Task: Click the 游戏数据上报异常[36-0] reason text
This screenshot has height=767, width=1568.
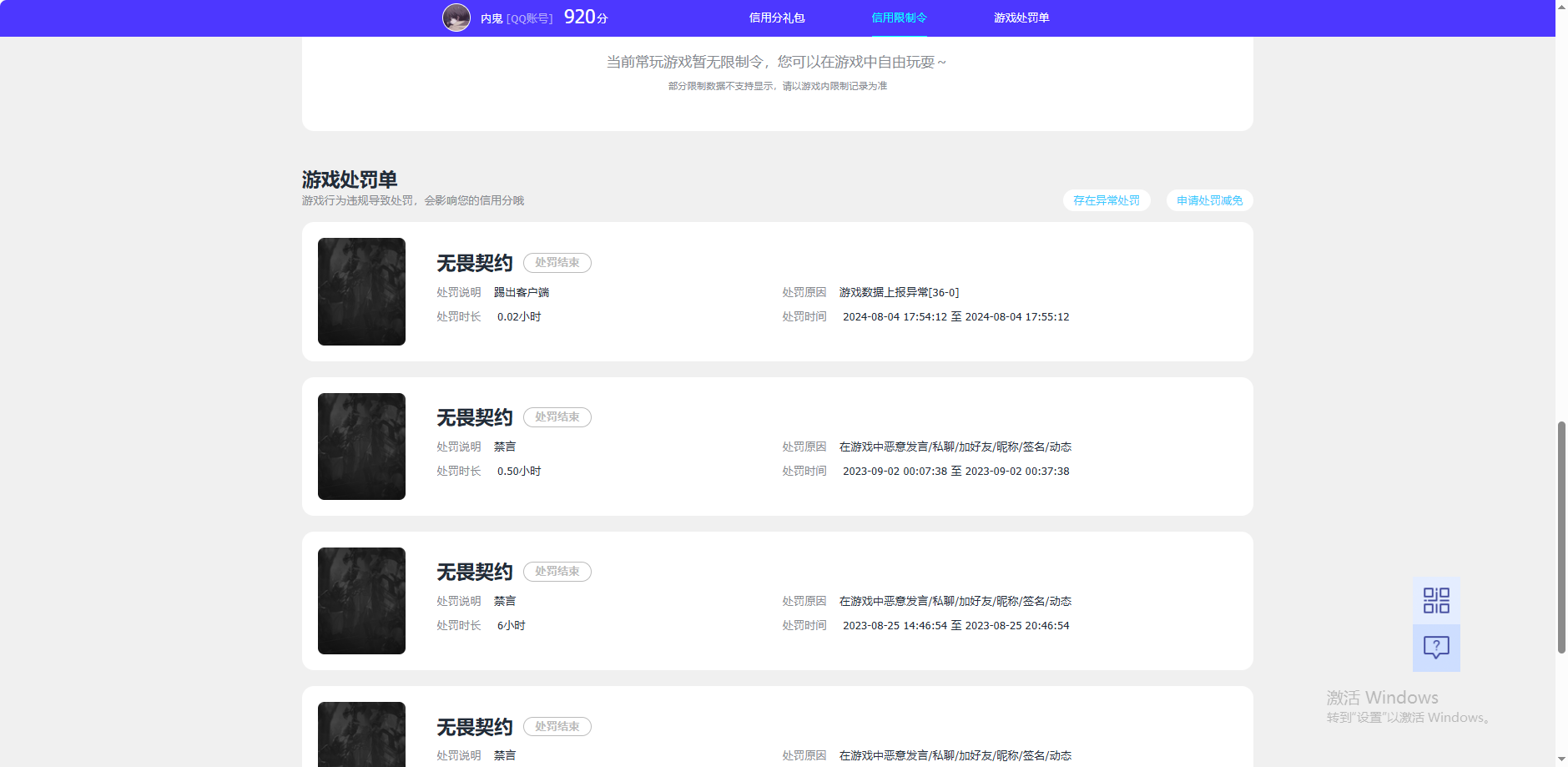Action: pos(900,292)
